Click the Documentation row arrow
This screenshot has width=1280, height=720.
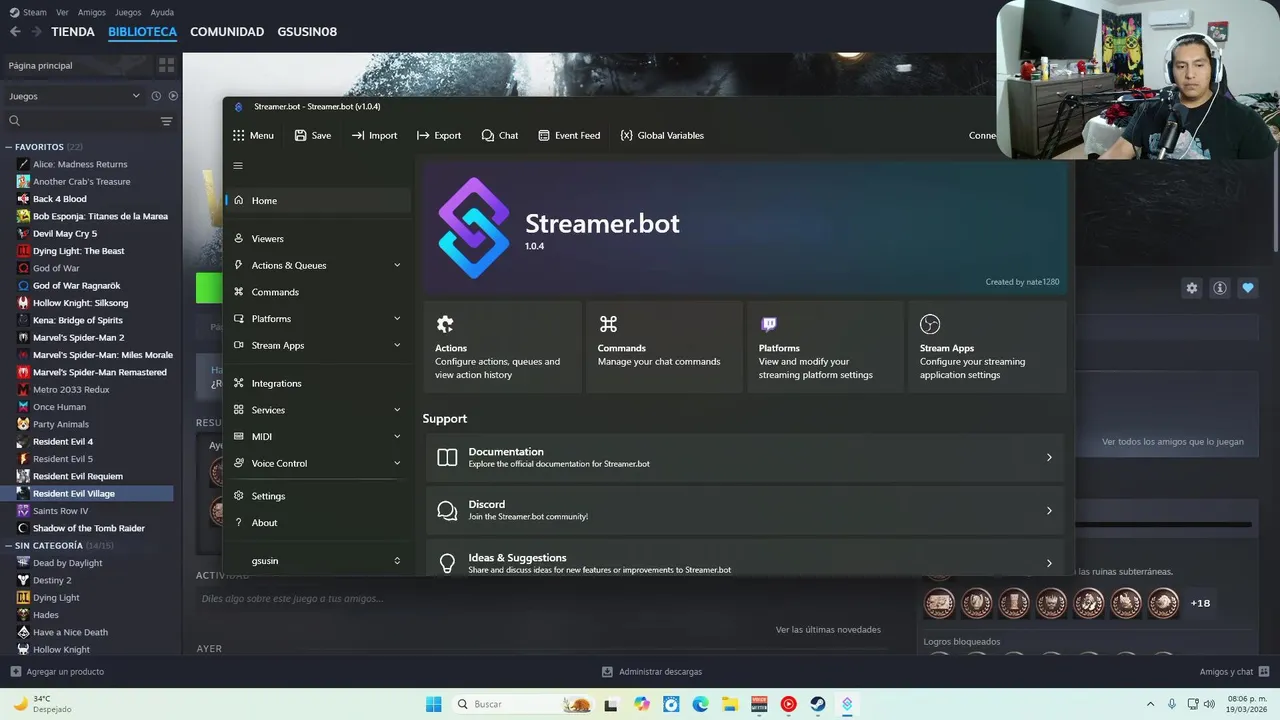(x=1049, y=457)
